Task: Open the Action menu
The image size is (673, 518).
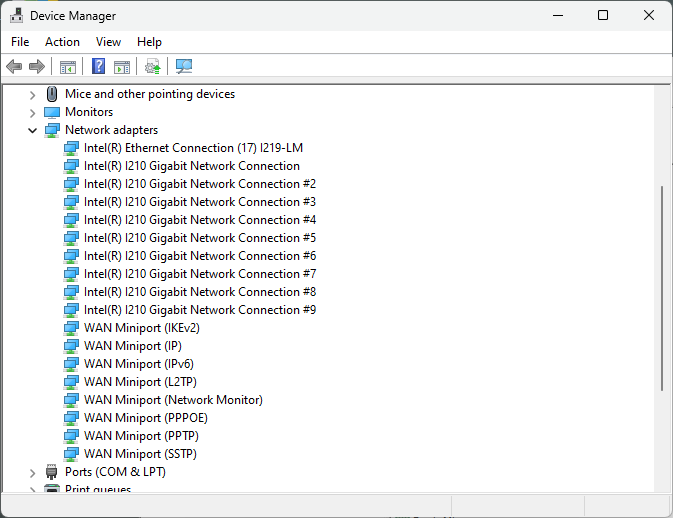Action: [62, 42]
